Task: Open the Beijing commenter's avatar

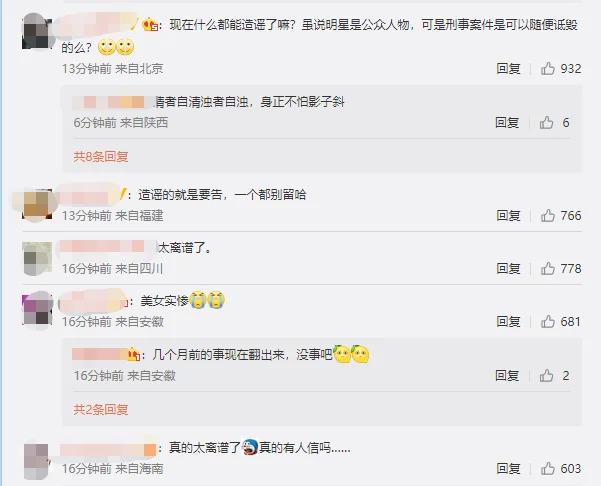Action: (37, 32)
